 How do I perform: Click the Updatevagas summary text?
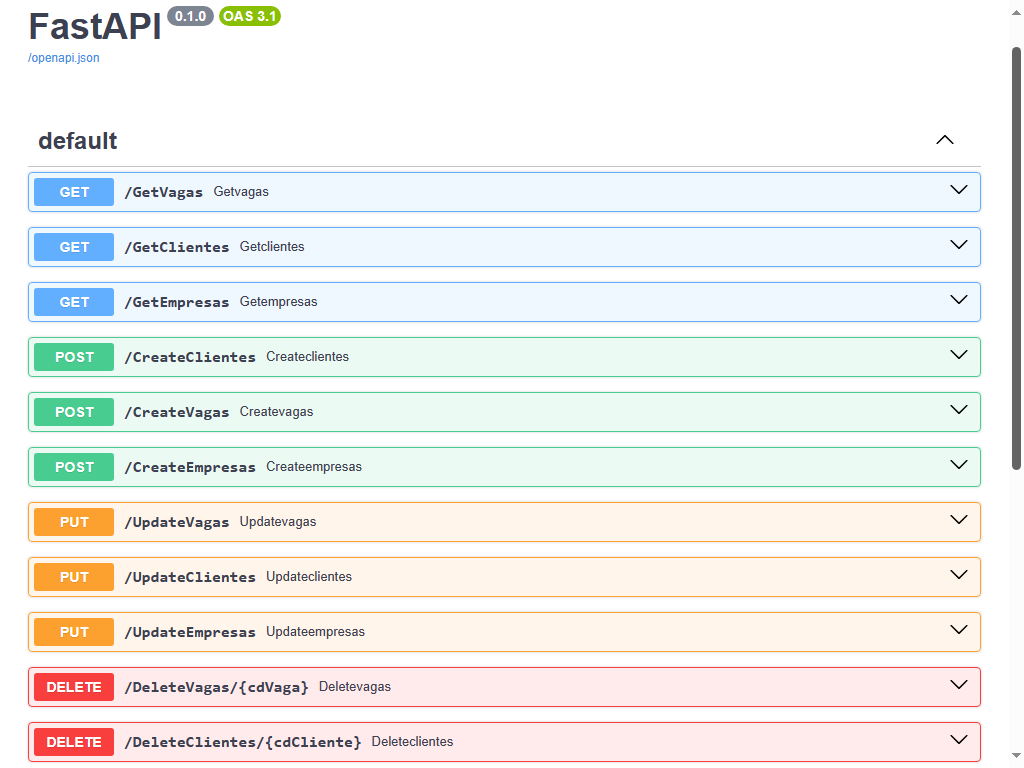278,522
